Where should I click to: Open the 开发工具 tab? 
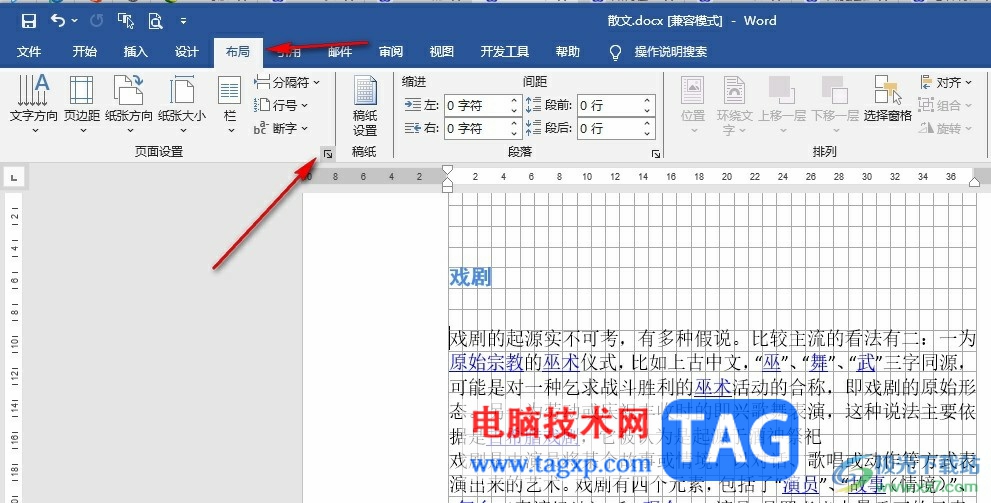coord(504,52)
